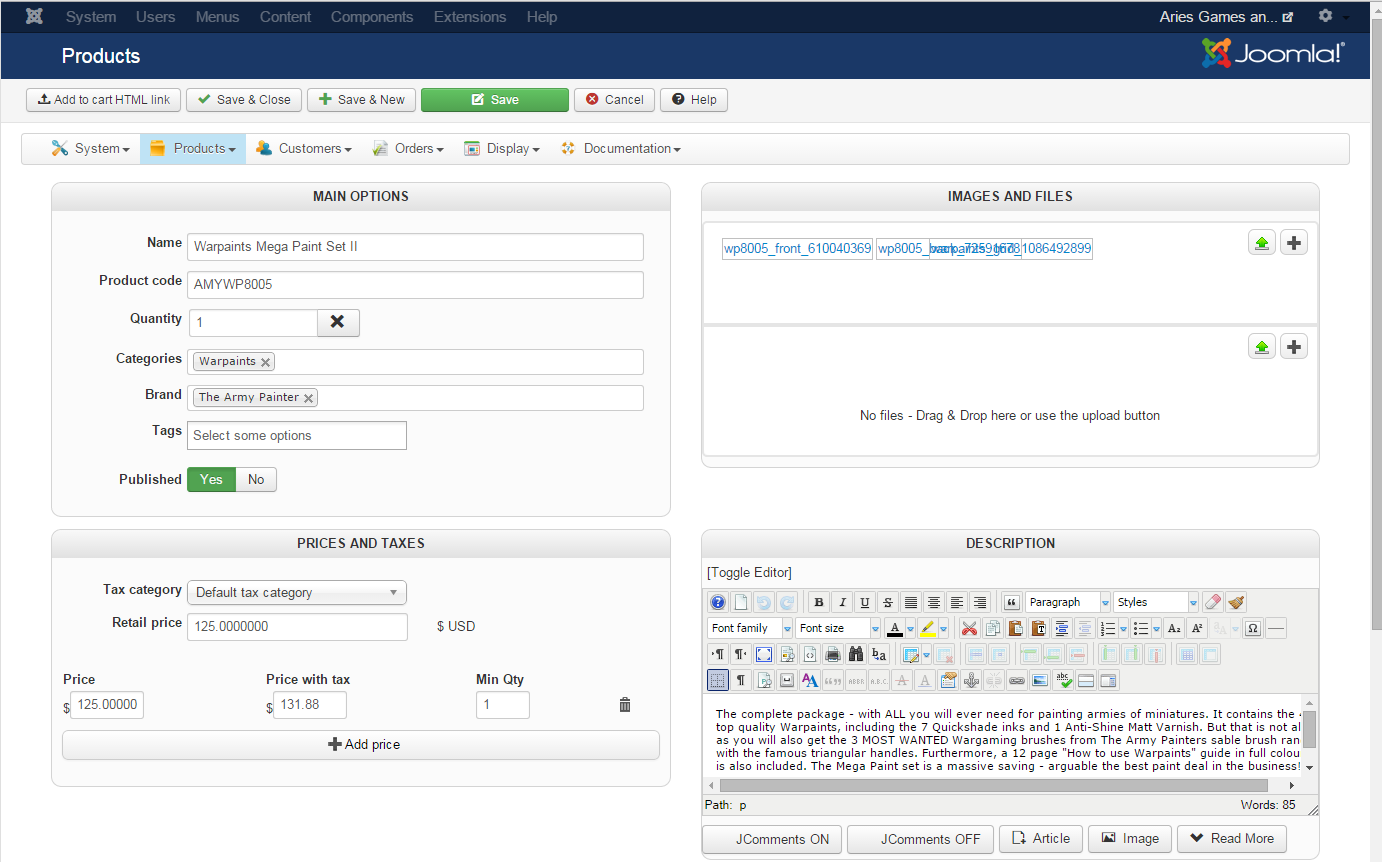Viewport: 1382px width, 862px height.
Task: Click the Toggle Editor link
Action: (x=749, y=572)
